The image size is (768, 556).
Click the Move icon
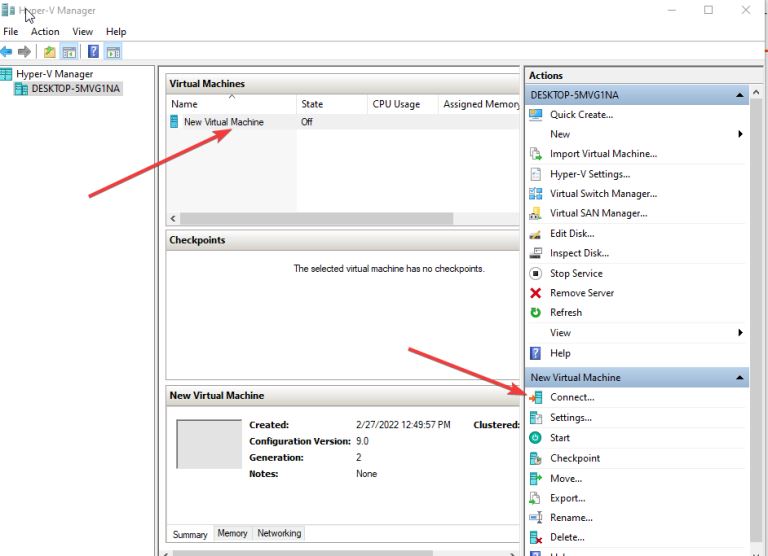tap(536, 479)
